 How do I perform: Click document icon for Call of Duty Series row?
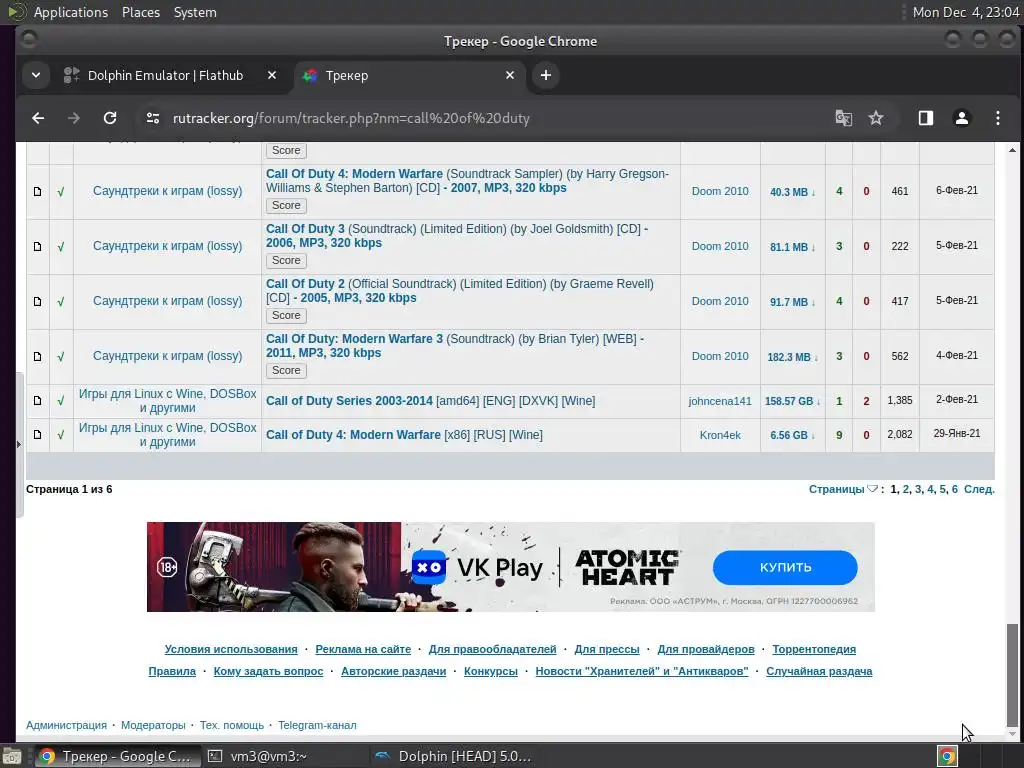pos(37,400)
